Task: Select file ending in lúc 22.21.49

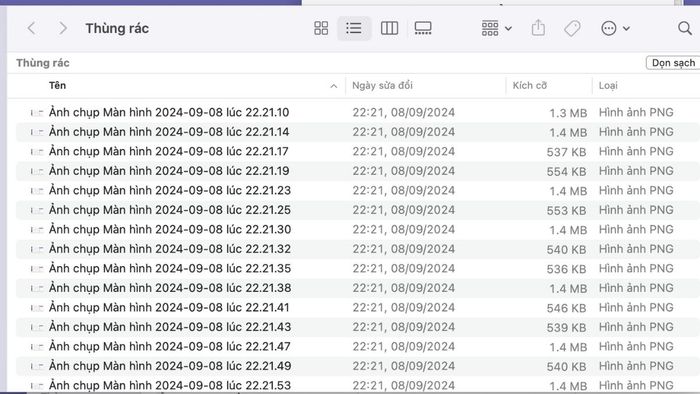Action: point(170,366)
